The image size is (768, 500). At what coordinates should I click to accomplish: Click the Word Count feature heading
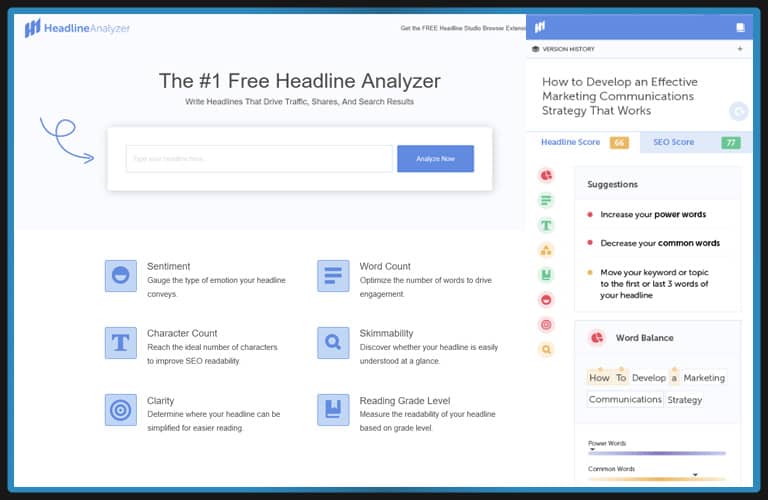(385, 266)
